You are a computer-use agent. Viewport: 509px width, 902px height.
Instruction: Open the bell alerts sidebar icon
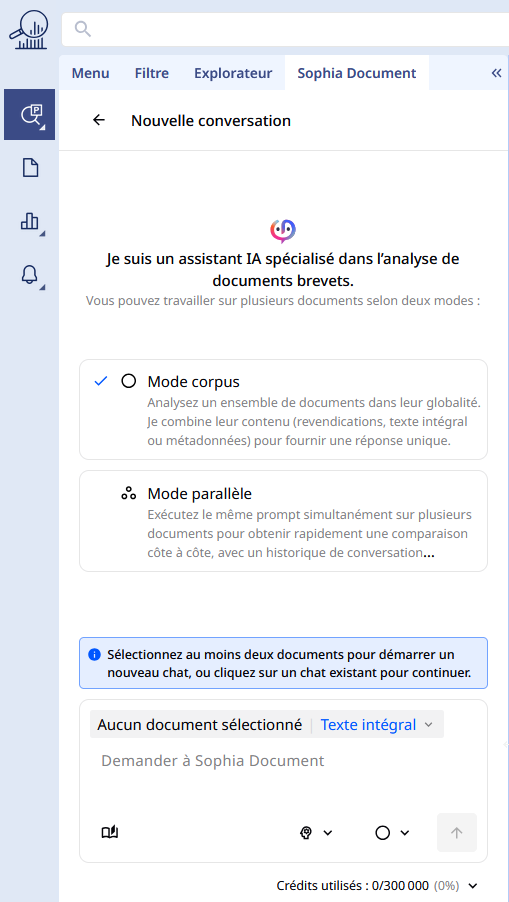click(x=30, y=274)
